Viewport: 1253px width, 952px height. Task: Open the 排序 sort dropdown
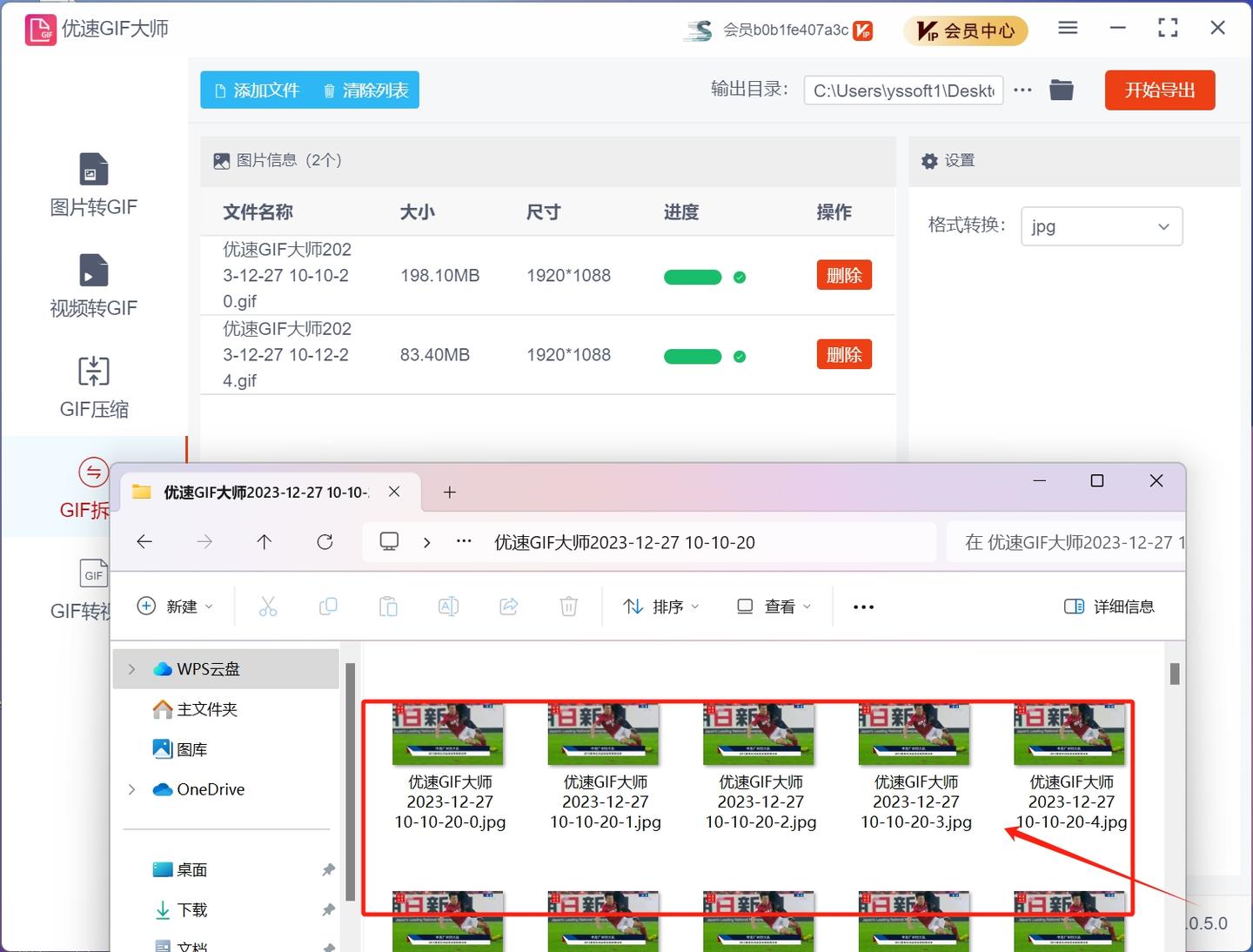pyautogui.click(x=661, y=607)
